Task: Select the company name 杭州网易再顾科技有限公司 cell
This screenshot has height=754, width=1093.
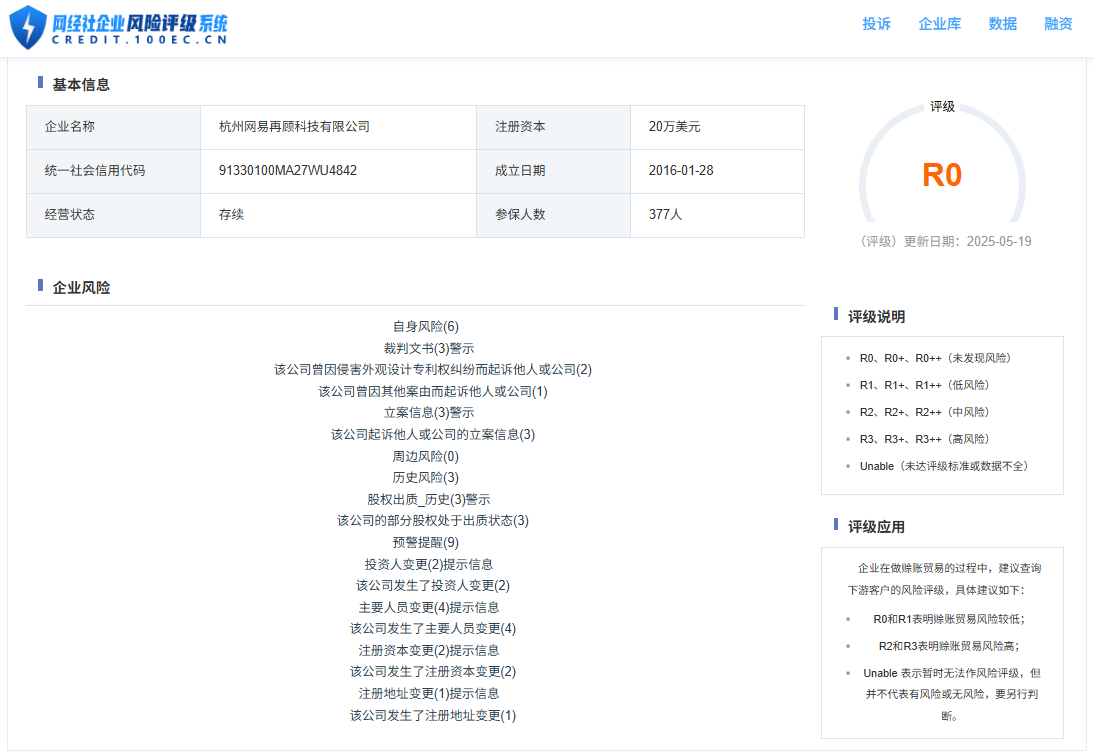Action: 294,127
